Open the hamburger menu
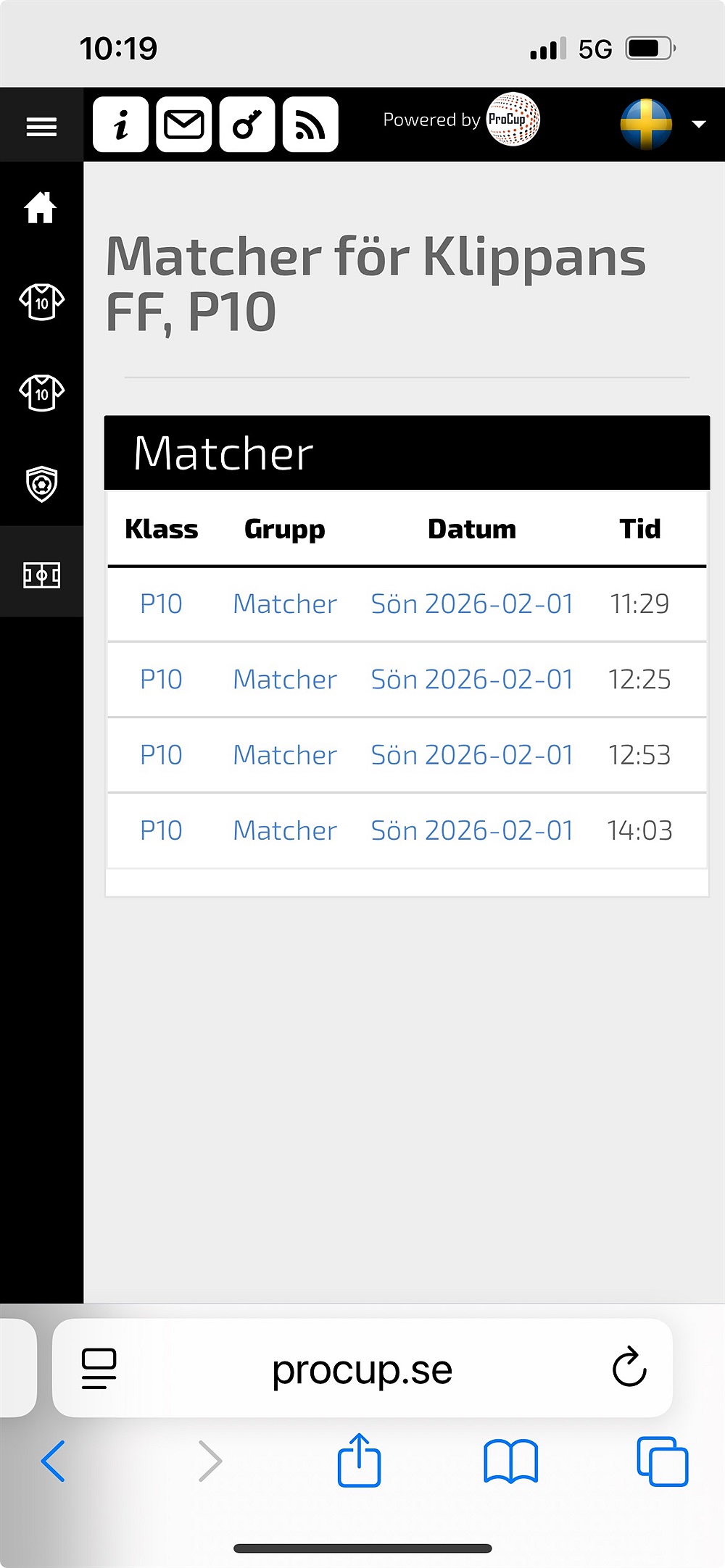The width and height of the screenshot is (725, 1568). pyautogui.click(x=41, y=127)
